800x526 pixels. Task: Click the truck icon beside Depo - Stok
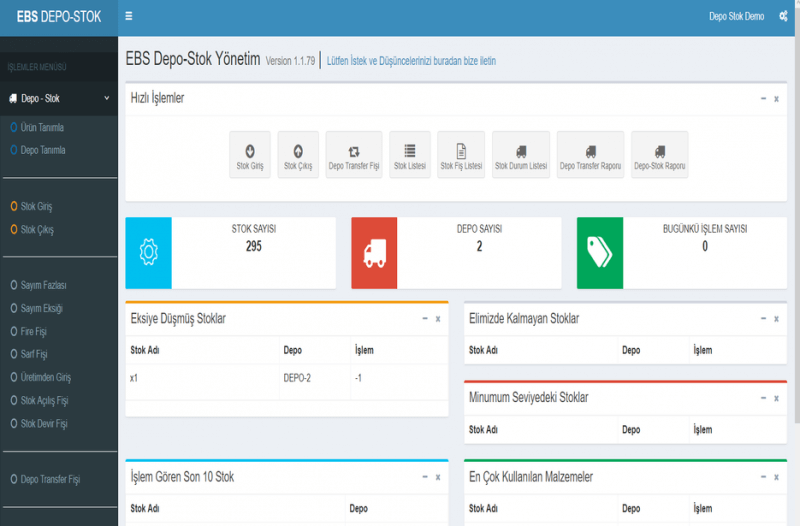pos(13,98)
